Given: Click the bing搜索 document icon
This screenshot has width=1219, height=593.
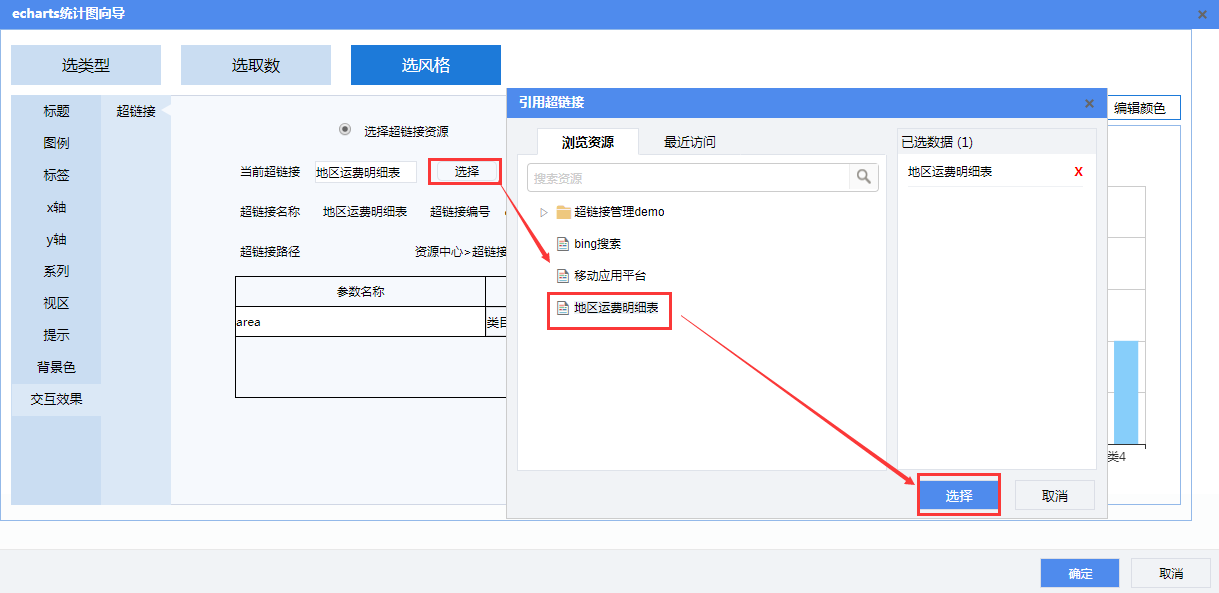Looking at the screenshot, I should pos(562,244).
